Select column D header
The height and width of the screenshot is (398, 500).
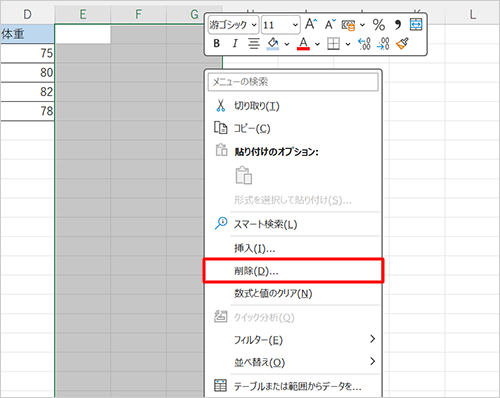coord(27,14)
